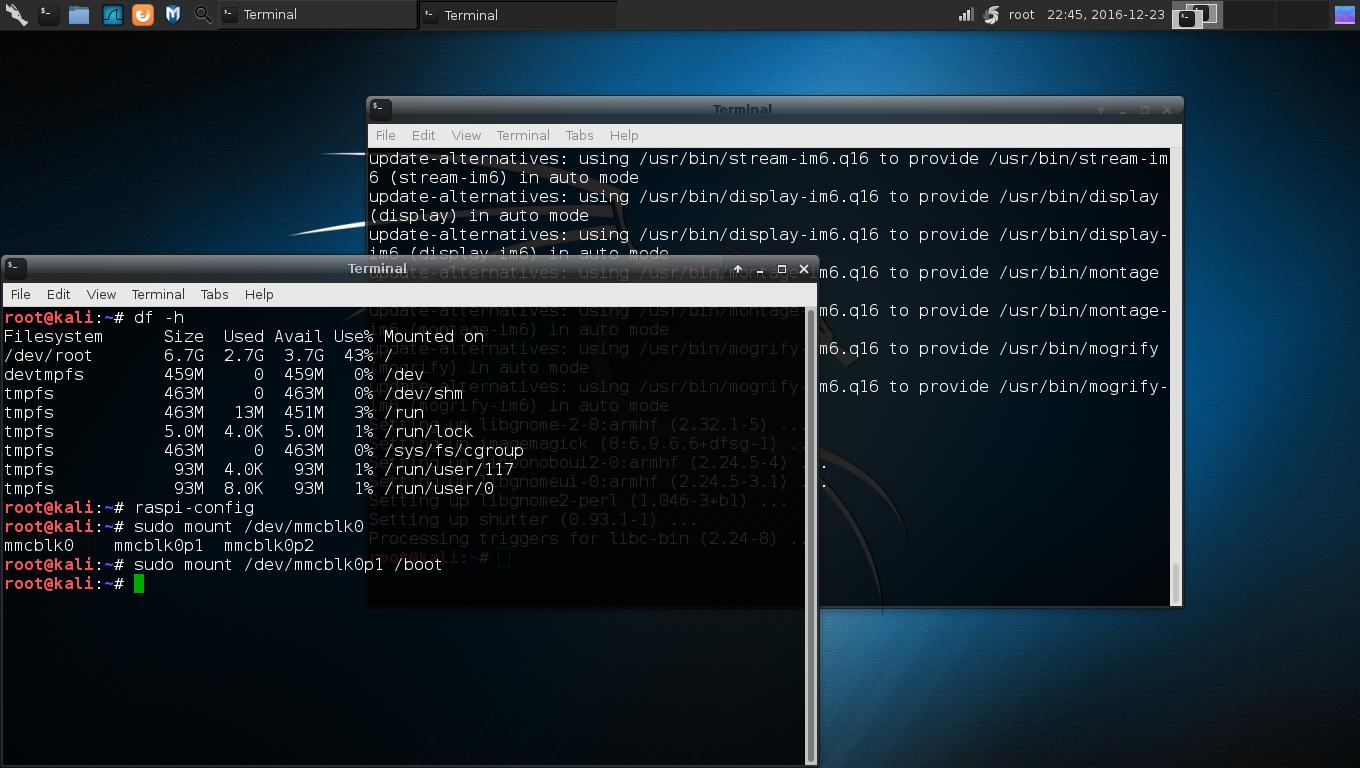Open the search tool in the panel
This screenshot has height=768, width=1360.
[x=201, y=14]
